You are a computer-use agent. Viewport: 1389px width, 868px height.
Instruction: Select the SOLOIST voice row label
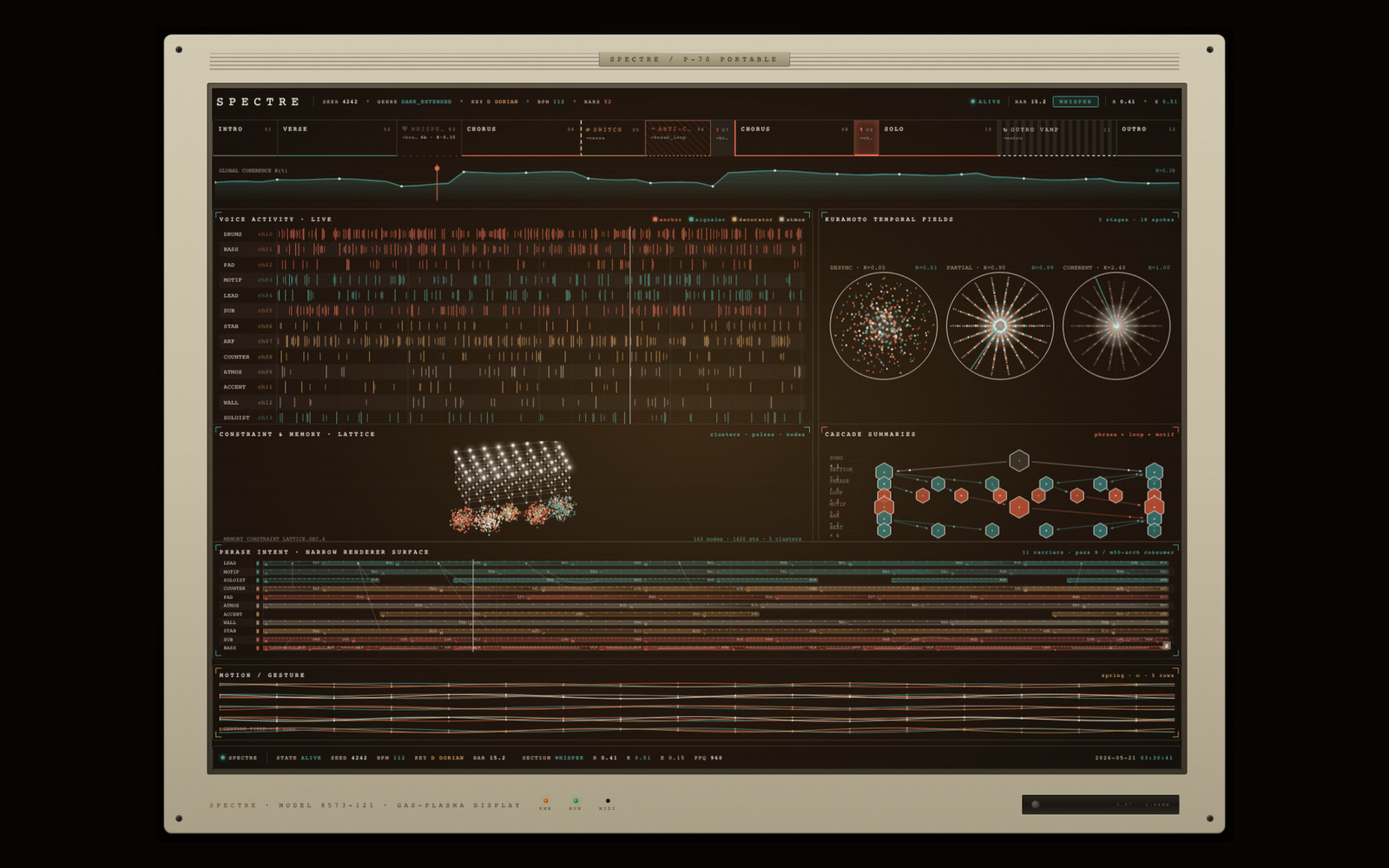click(236, 418)
